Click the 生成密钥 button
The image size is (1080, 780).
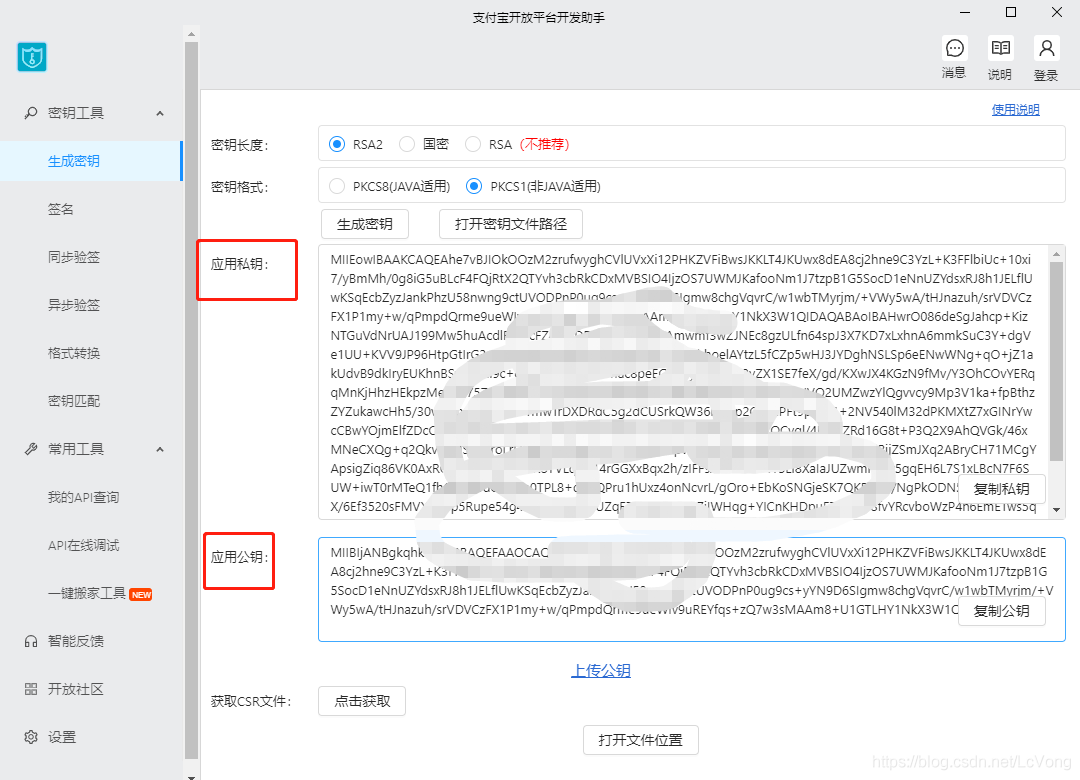point(365,224)
